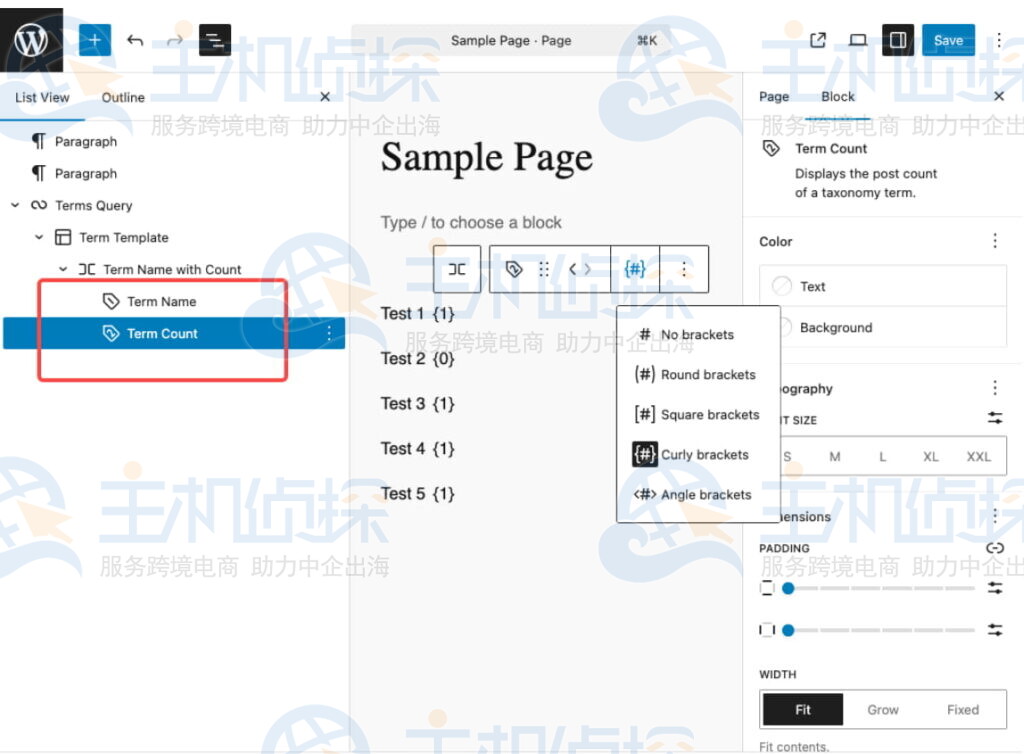1024x754 pixels.
Task: Set custom vertical padding size
Action: coord(995,588)
